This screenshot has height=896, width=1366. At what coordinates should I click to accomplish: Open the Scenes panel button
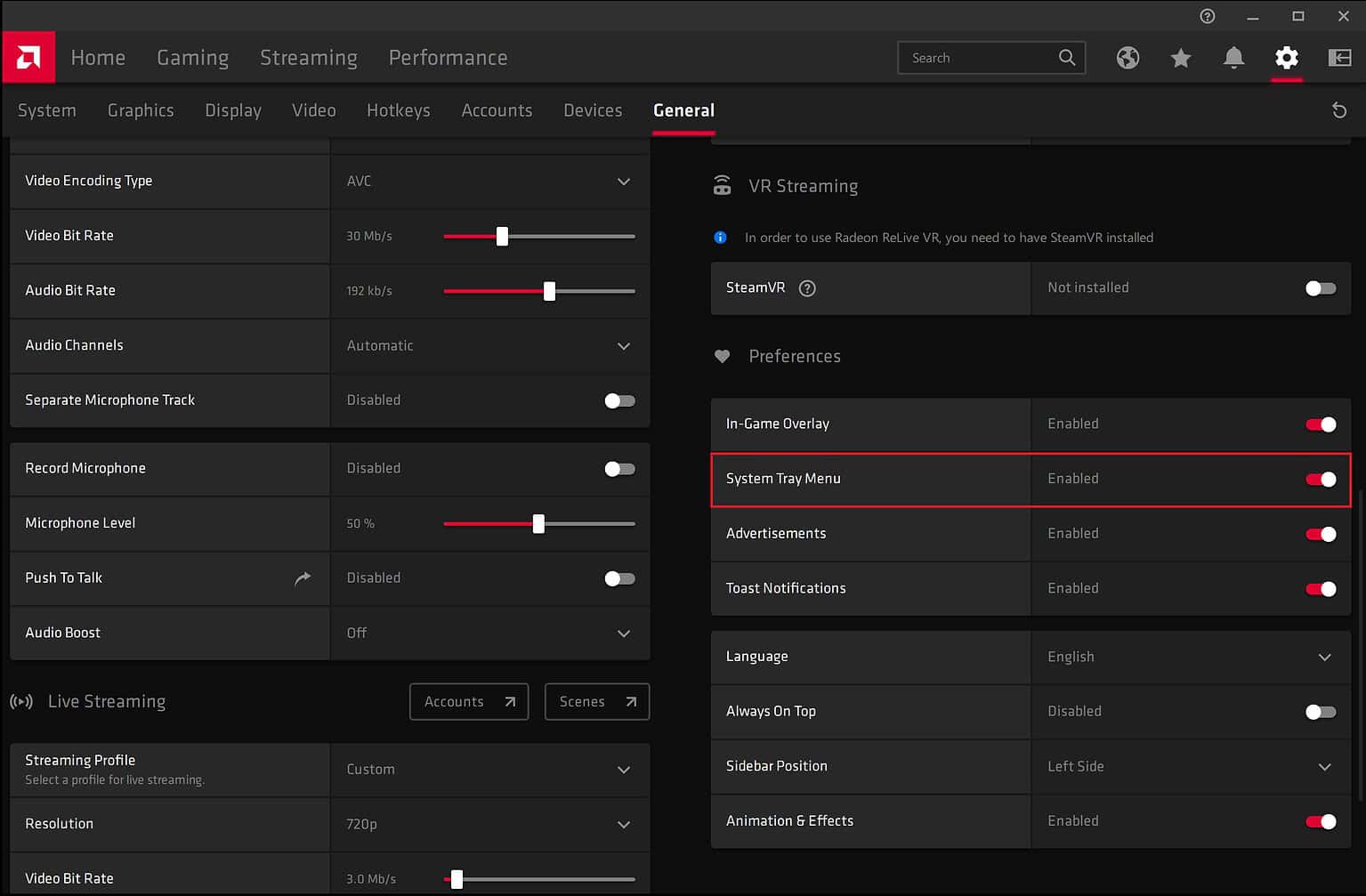pos(595,701)
